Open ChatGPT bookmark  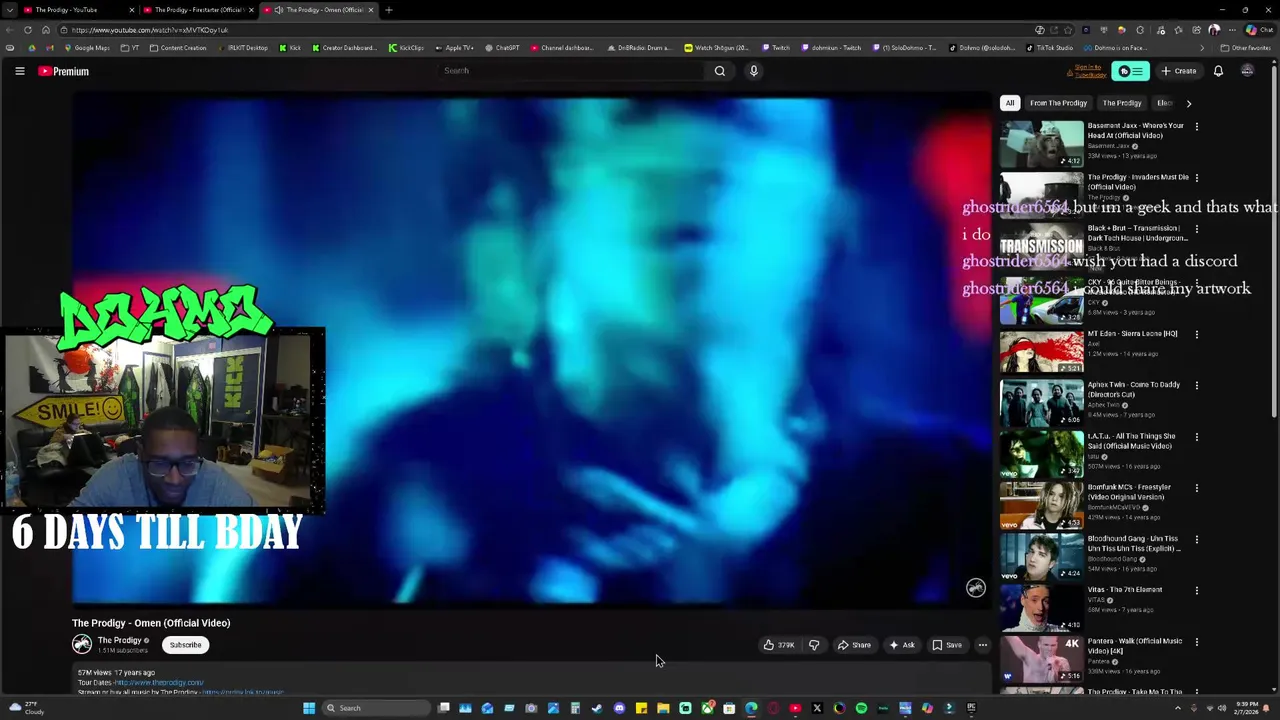coord(504,48)
